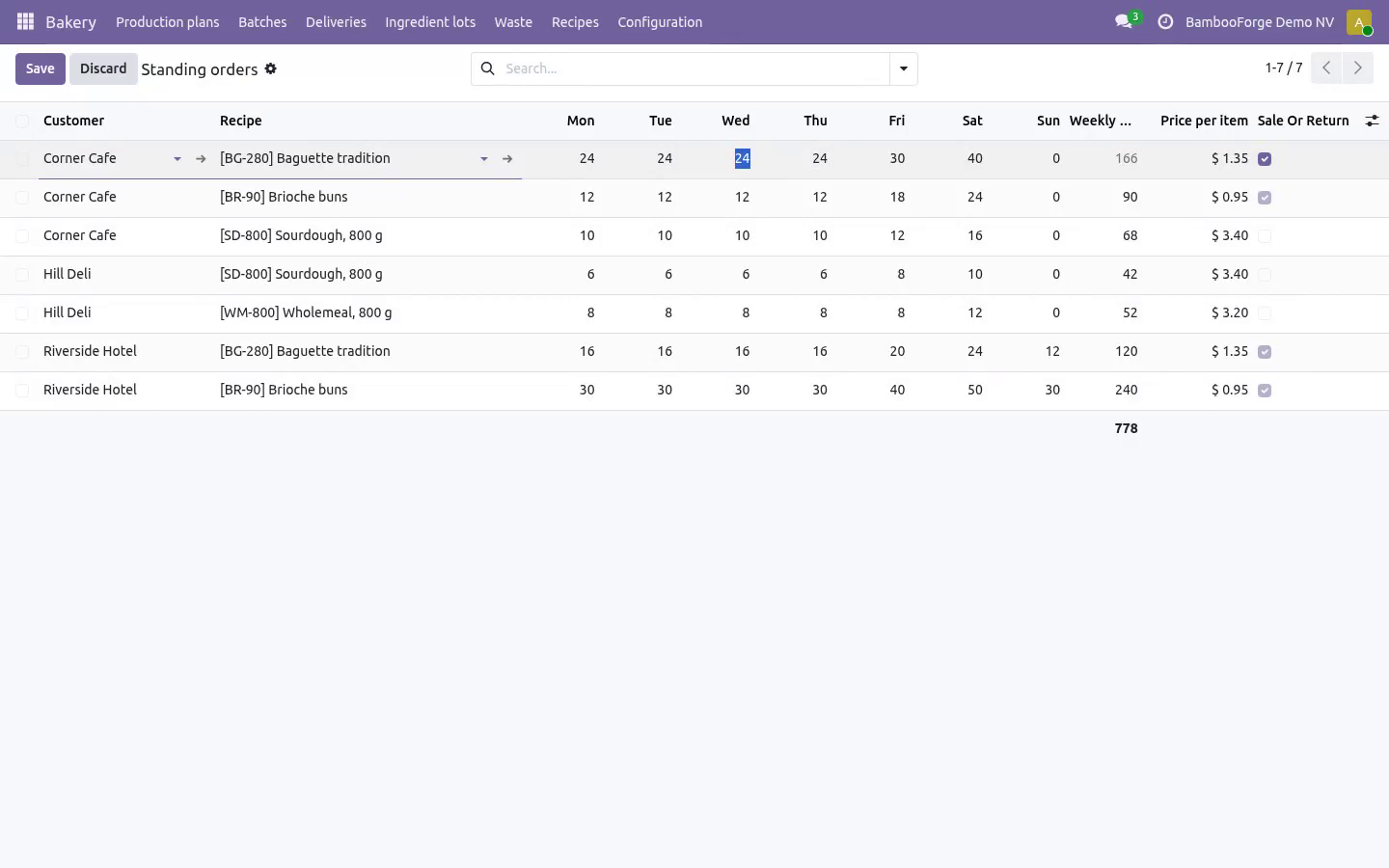The width and height of the screenshot is (1389, 868).
Task: Open the Production plans menu
Action: click(167, 22)
